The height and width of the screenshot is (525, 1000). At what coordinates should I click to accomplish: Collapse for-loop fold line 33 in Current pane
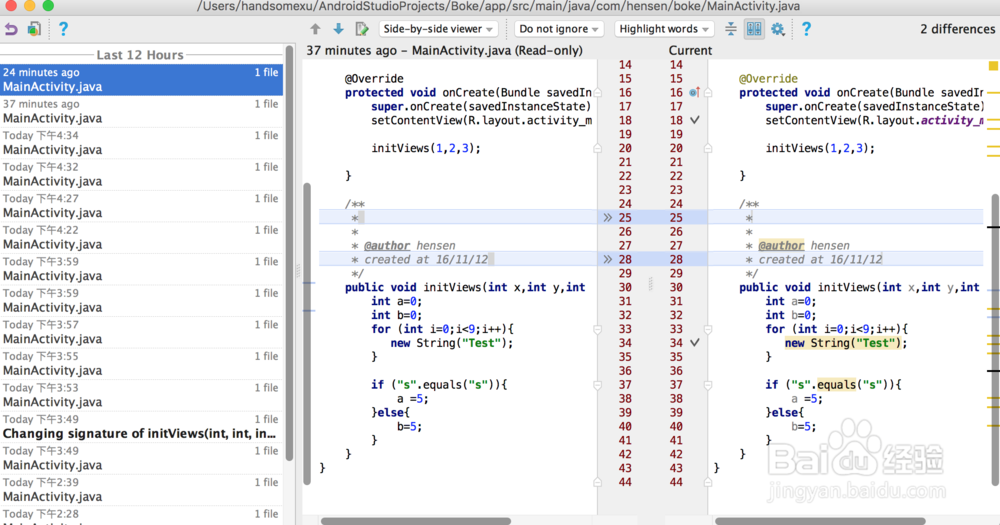[708, 330]
